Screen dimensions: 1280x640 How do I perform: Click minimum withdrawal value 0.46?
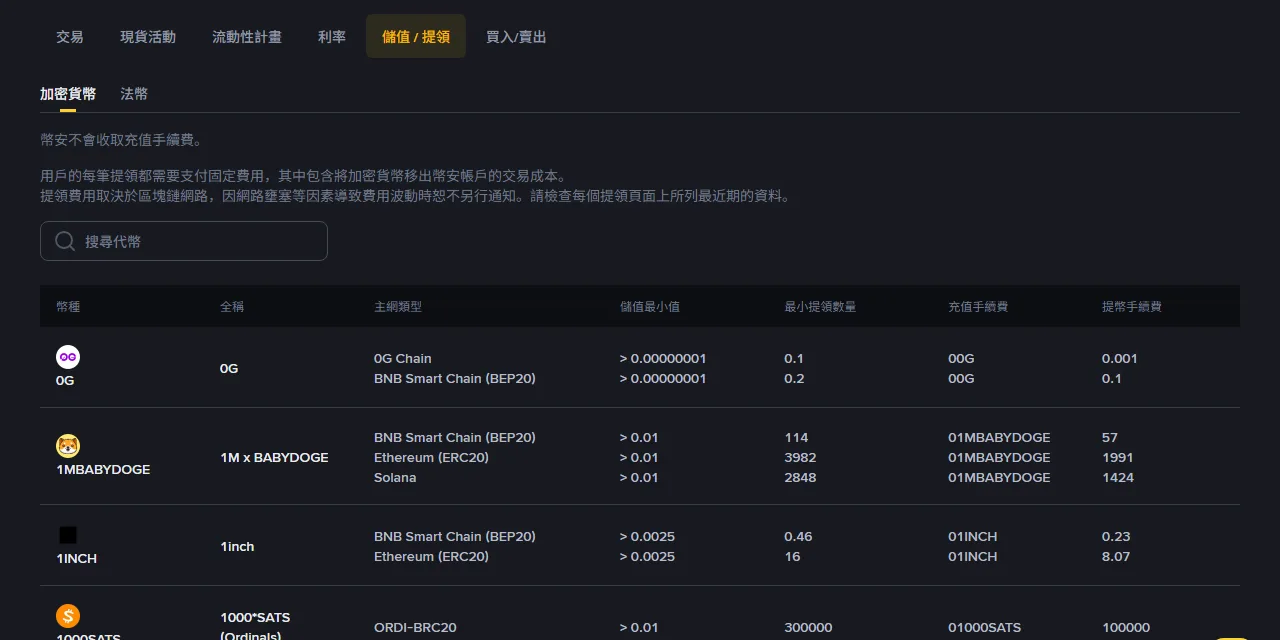[x=798, y=537]
